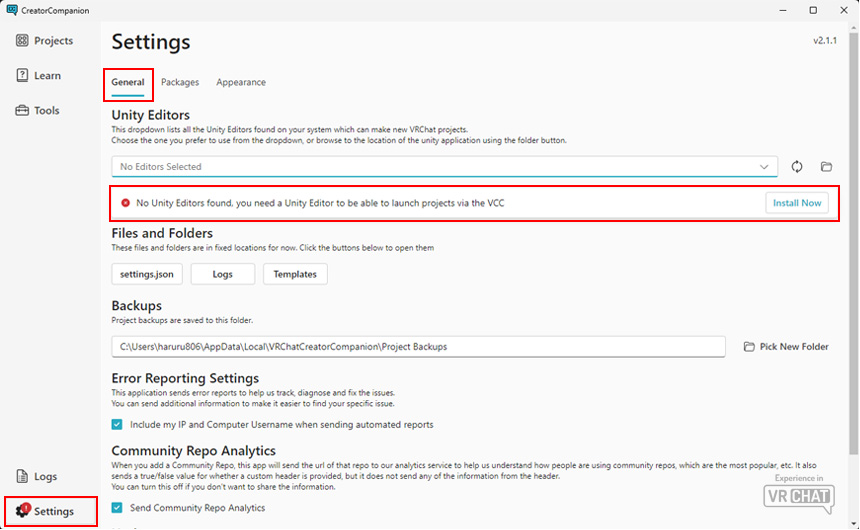Open Tools via the toolbox icon
Screen dimensions: 860x530
click(22, 111)
